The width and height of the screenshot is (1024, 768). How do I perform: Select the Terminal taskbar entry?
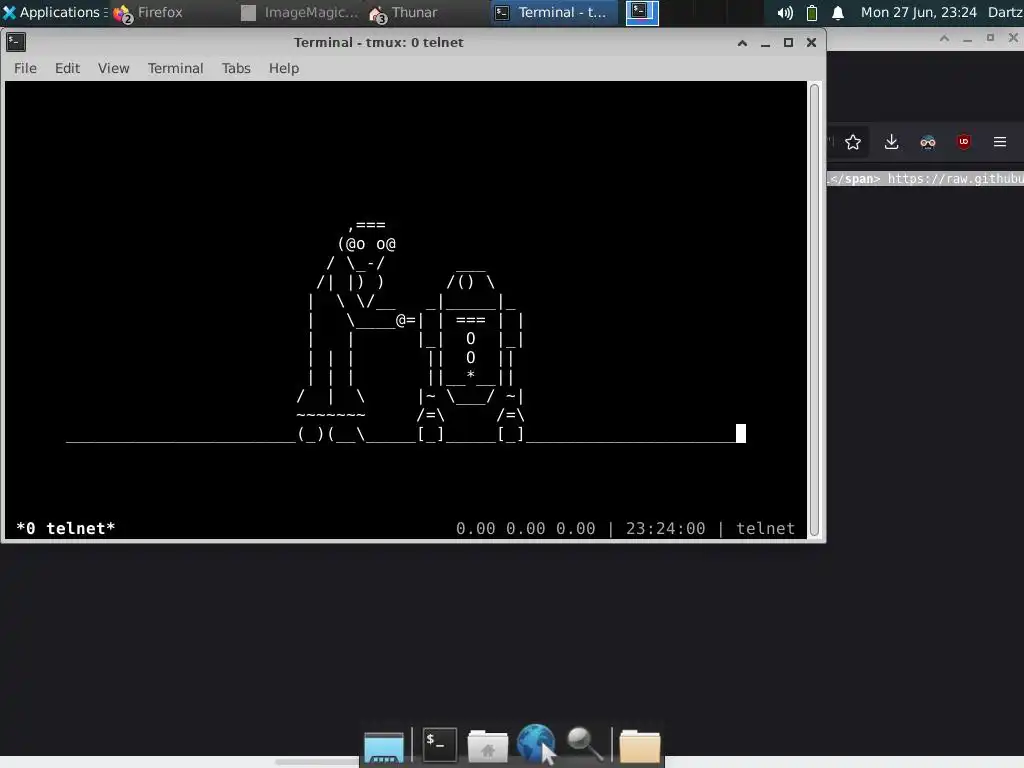pyautogui.click(x=553, y=12)
